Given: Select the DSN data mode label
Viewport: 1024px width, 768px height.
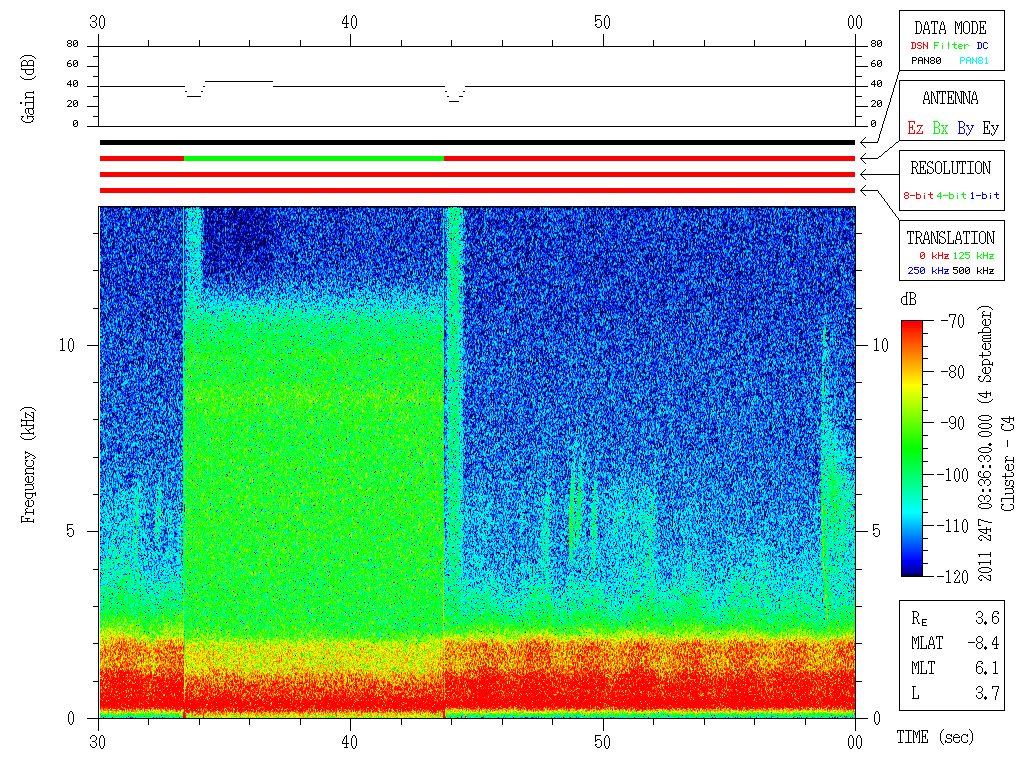Looking at the screenshot, I should 920,46.
